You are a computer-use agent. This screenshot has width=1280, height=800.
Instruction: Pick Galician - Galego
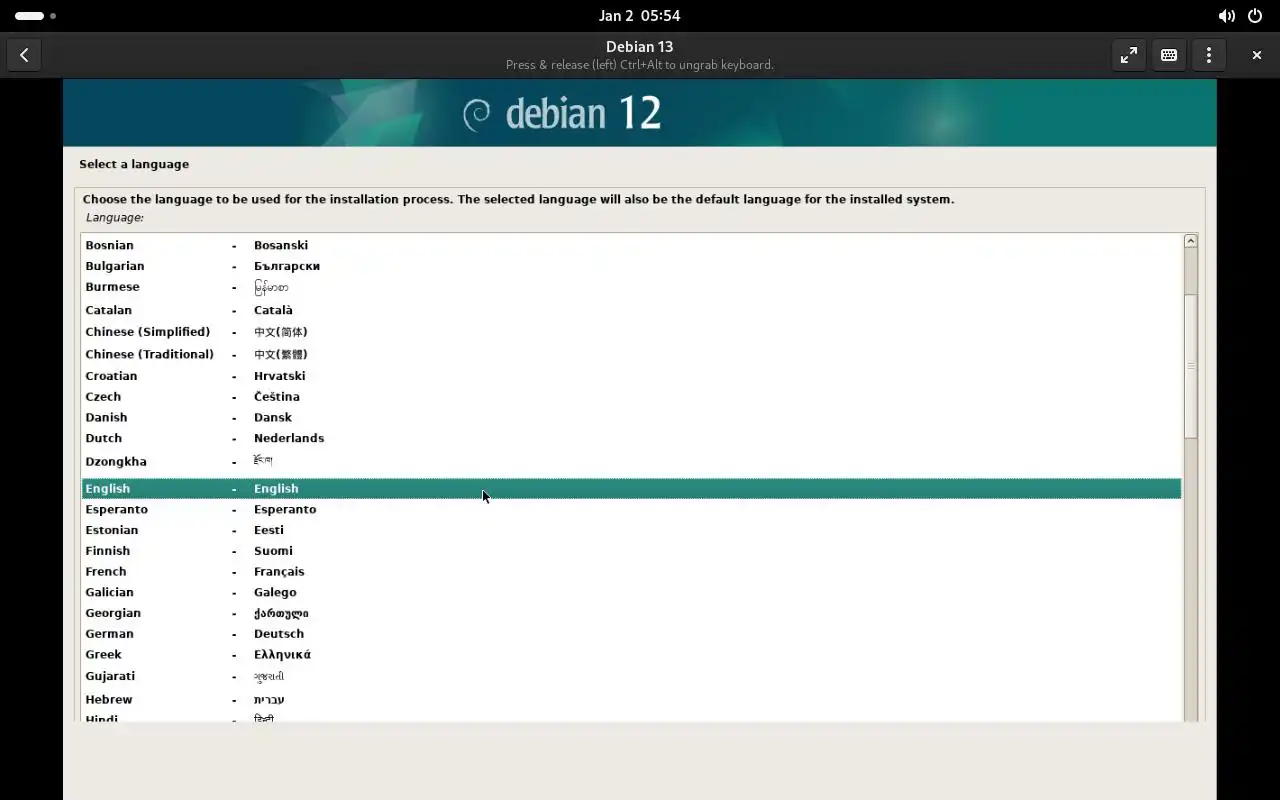(x=631, y=592)
